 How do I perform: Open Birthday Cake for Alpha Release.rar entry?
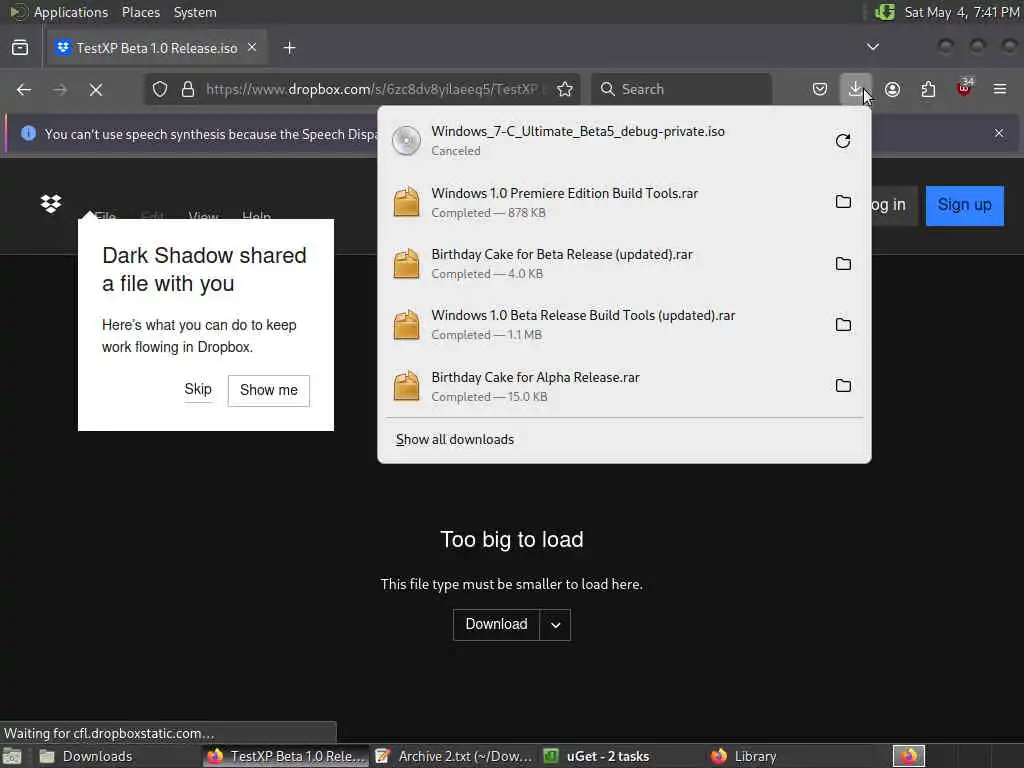pos(604,386)
